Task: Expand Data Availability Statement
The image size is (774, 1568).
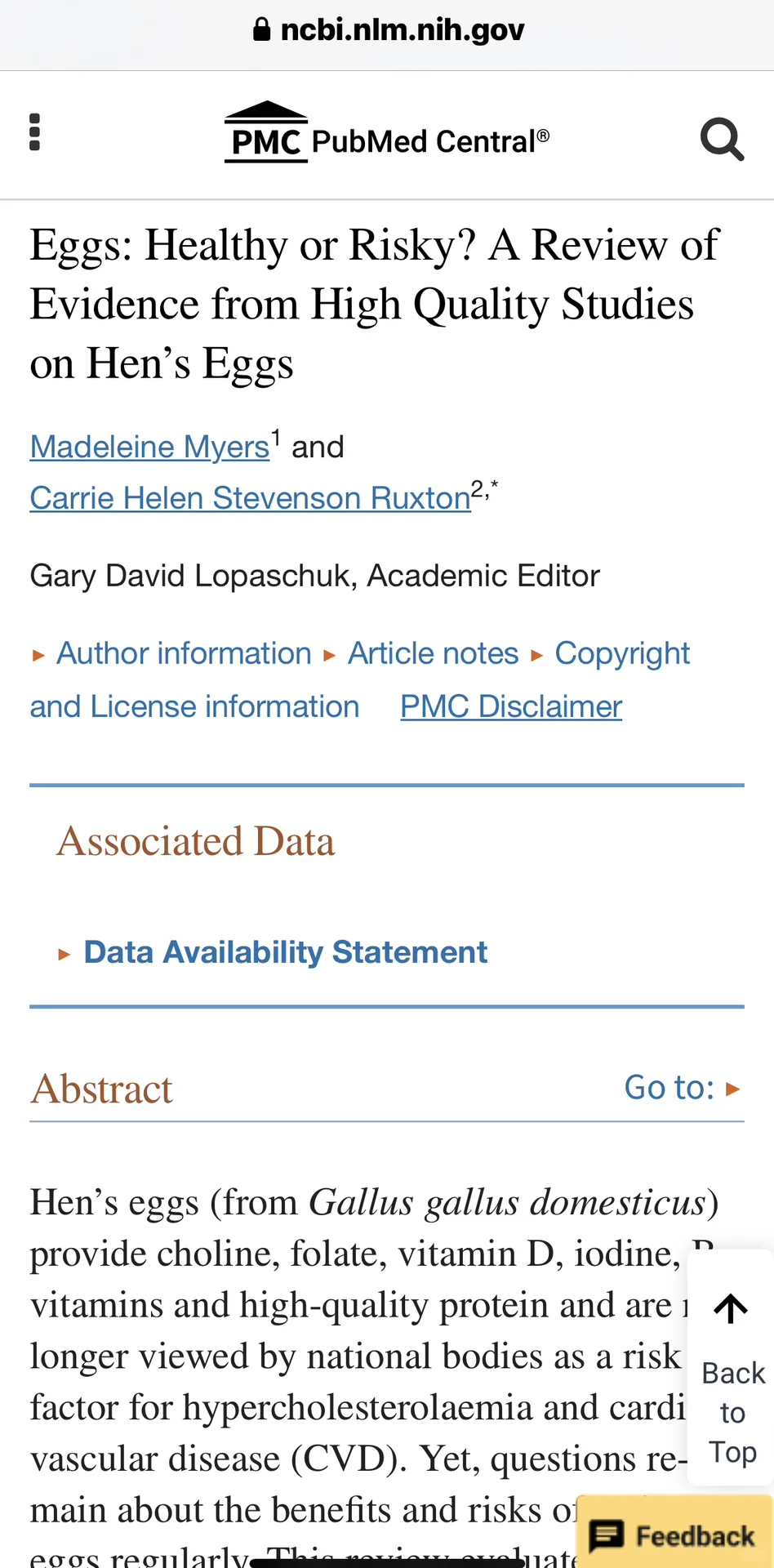Action: 285,952
